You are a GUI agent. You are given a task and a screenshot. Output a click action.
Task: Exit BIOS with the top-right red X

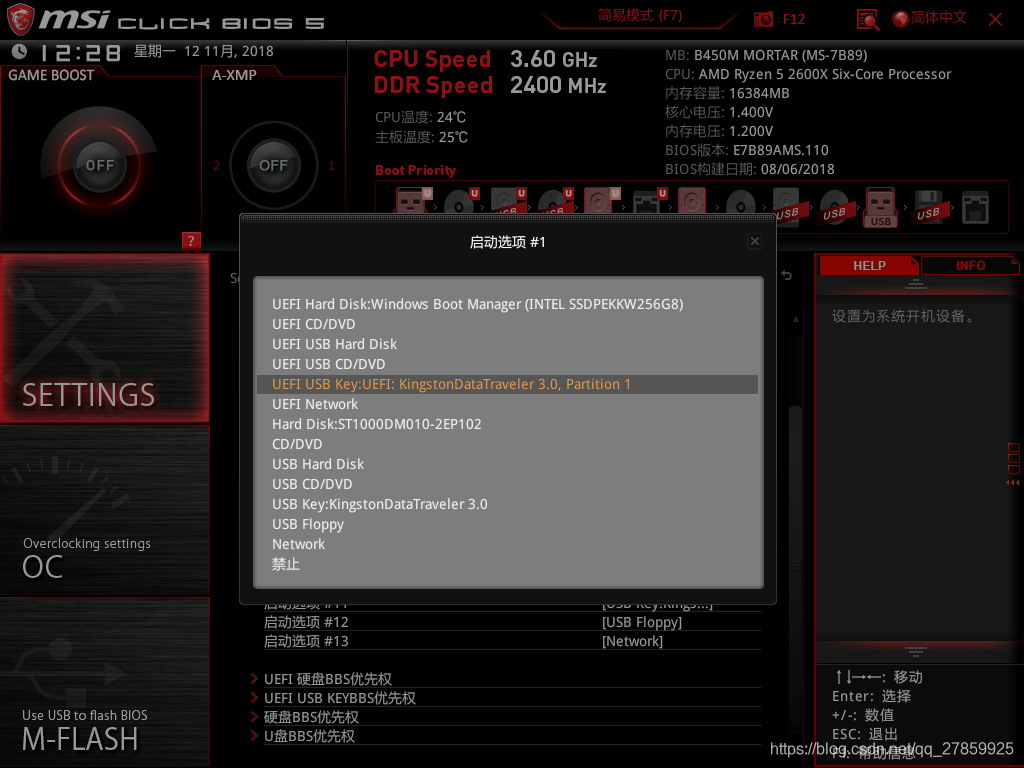point(995,20)
